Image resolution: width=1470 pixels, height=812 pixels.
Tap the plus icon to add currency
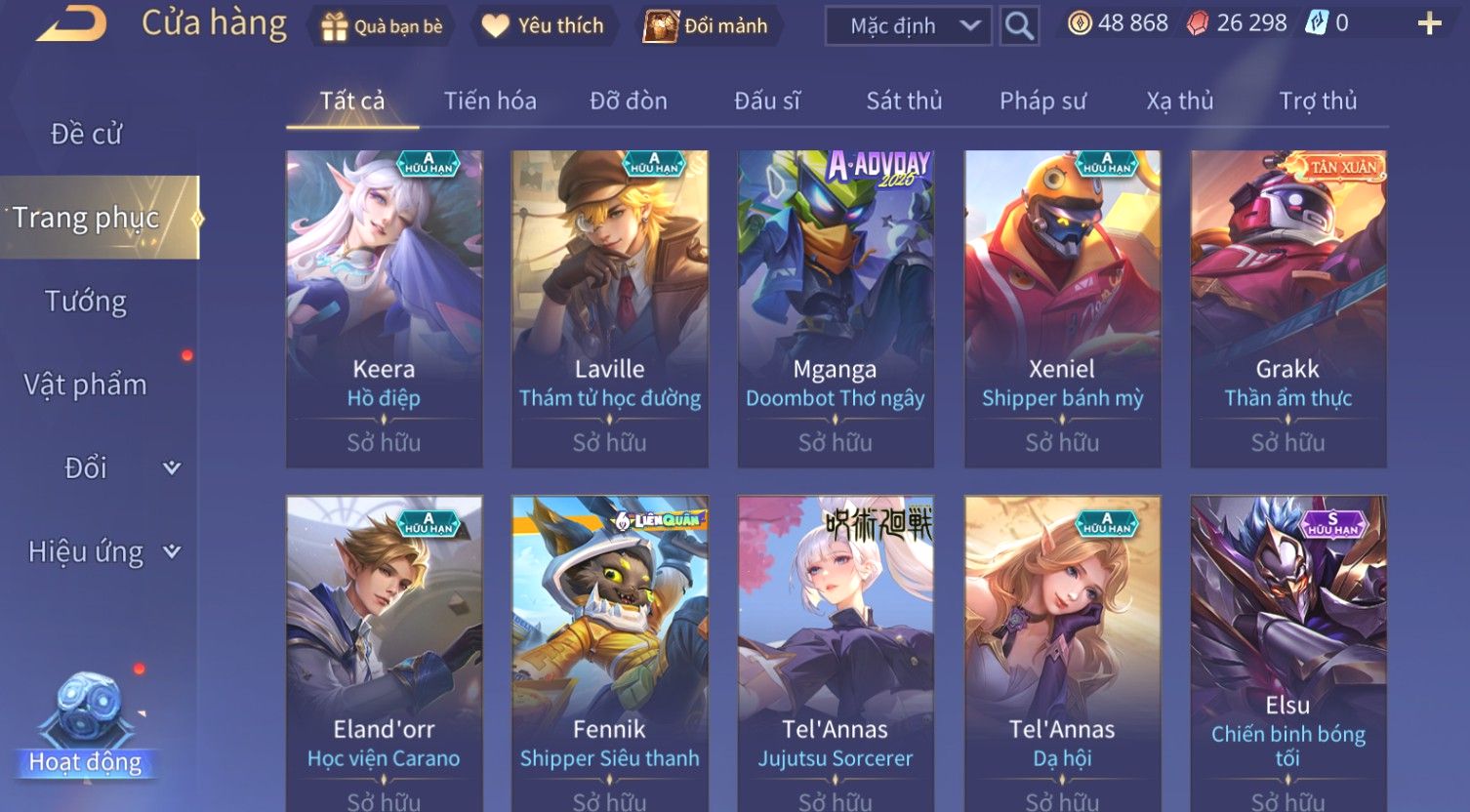(x=1429, y=23)
